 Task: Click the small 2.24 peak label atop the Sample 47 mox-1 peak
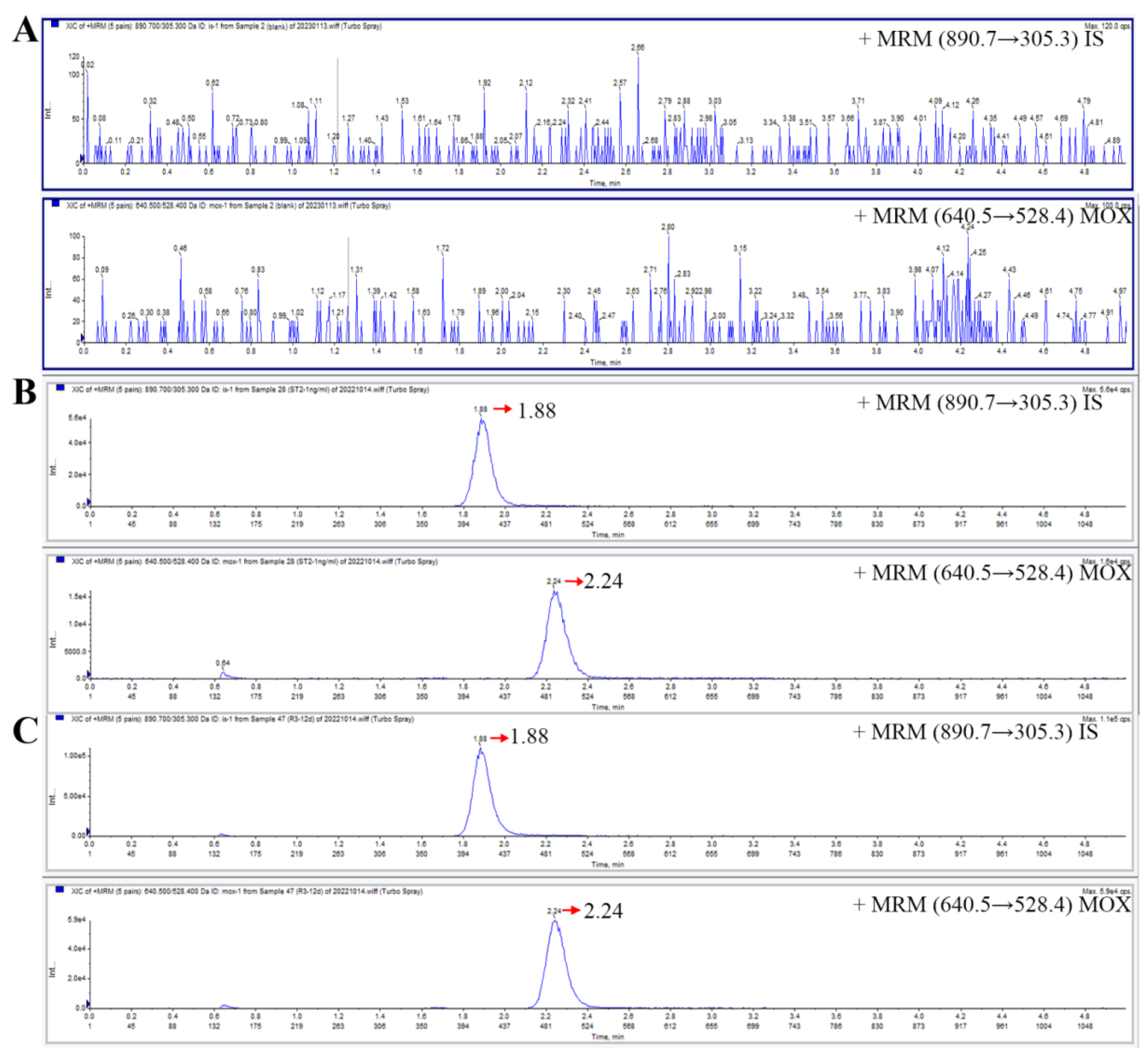(554, 911)
